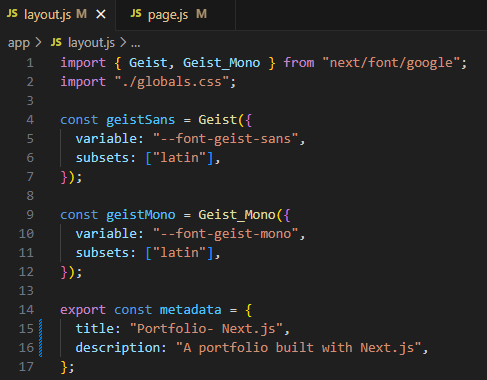The height and width of the screenshot is (380, 487).
Task: Click the M modified badge on layout.js tab
Action: tap(81, 14)
